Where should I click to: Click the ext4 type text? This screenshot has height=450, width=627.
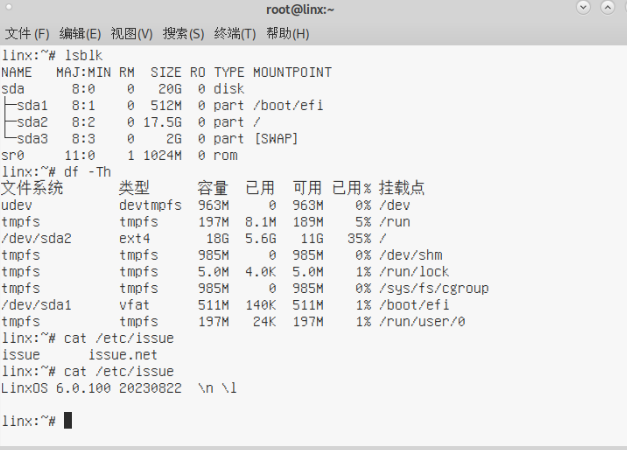[135, 238]
